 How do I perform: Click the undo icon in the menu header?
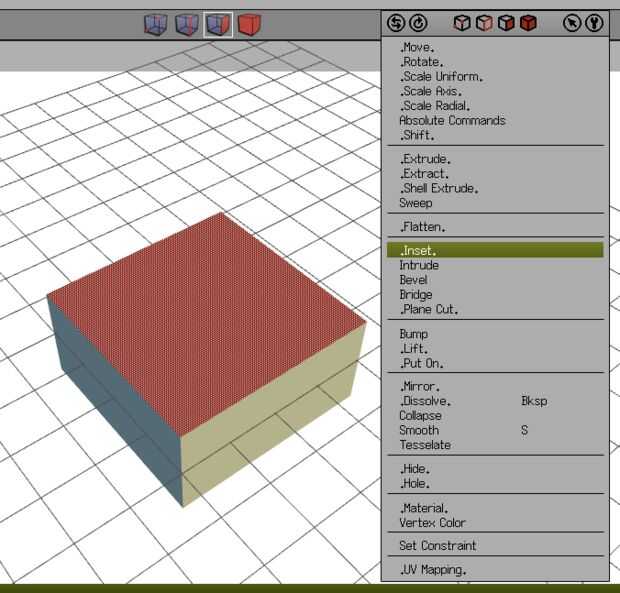pyautogui.click(x=396, y=23)
